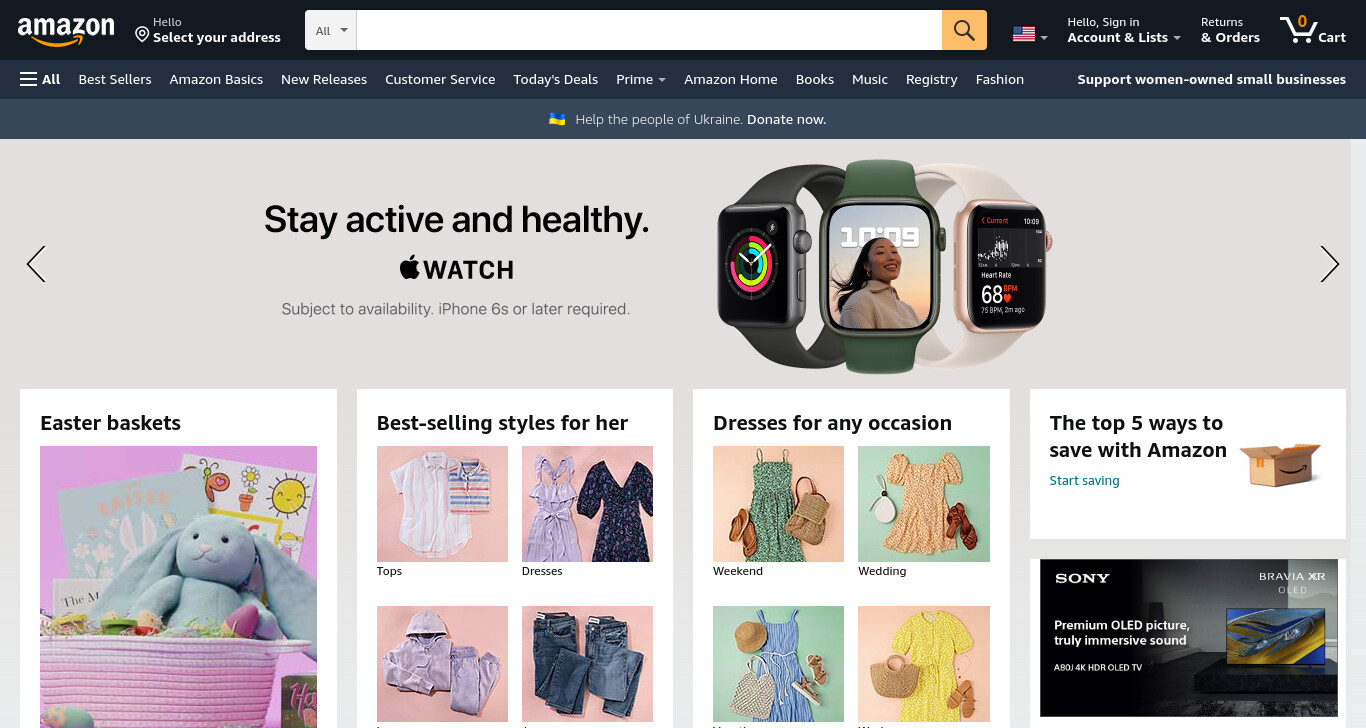Advance banner with right arrow

[x=1329, y=264]
